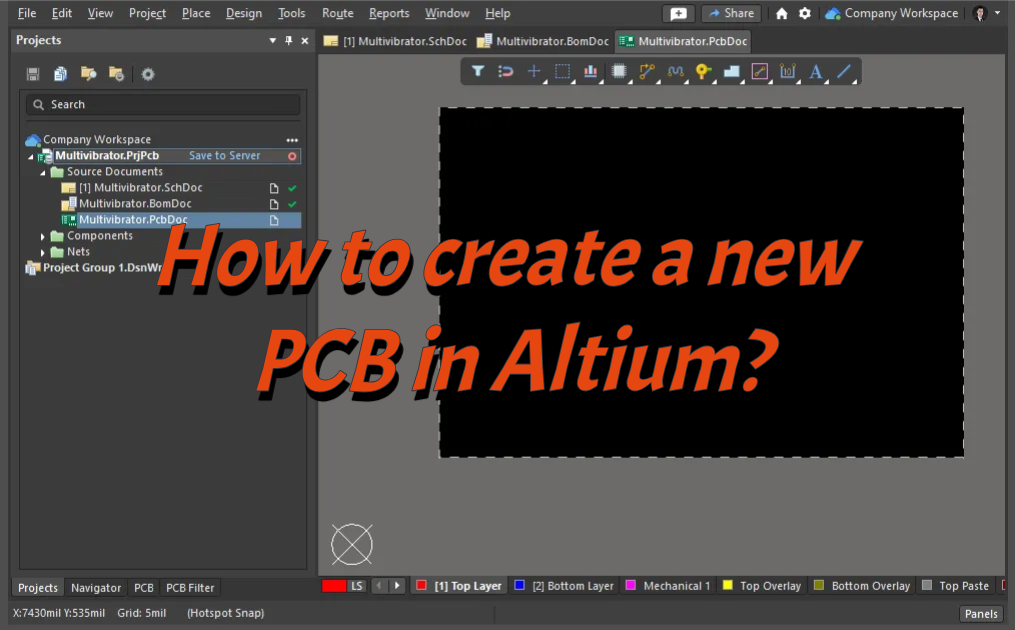
Task: Click the feedback comment plus icon
Action: click(x=678, y=14)
